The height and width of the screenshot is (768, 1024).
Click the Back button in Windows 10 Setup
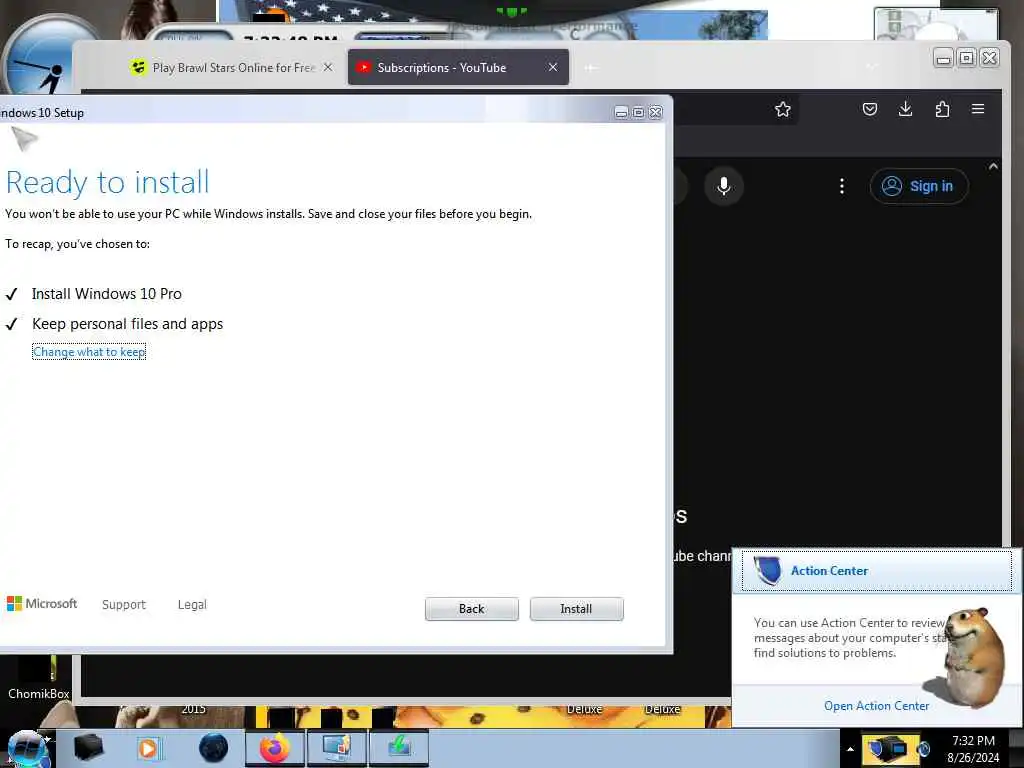(x=472, y=609)
